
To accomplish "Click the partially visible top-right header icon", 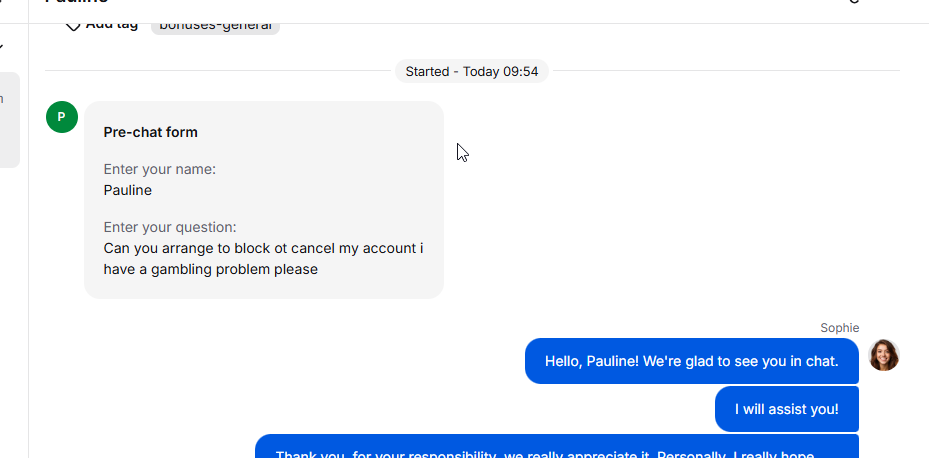I will [x=854, y=2].
